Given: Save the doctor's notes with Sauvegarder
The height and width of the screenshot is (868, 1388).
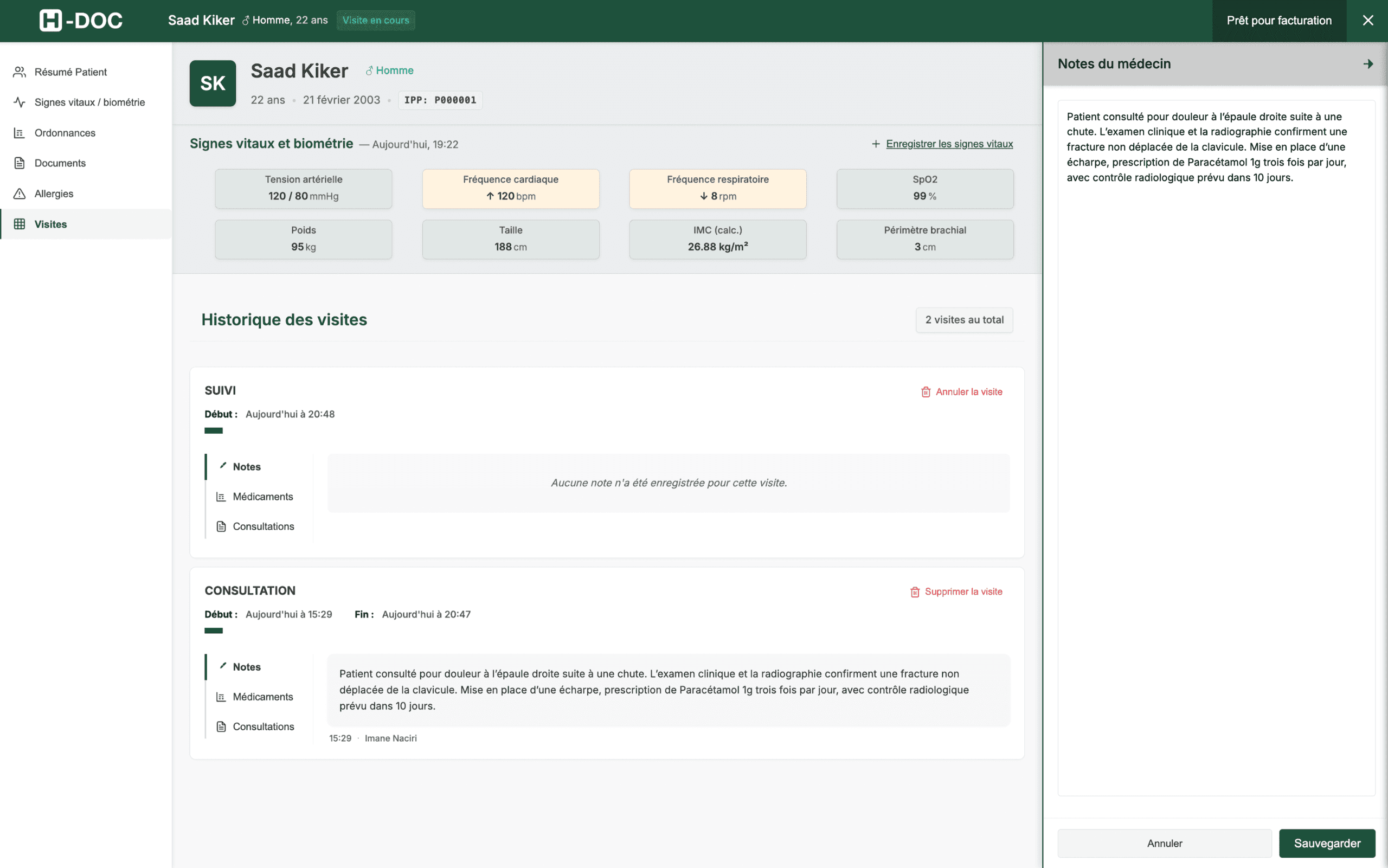Looking at the screenshot, I should tap(1327, 843).
